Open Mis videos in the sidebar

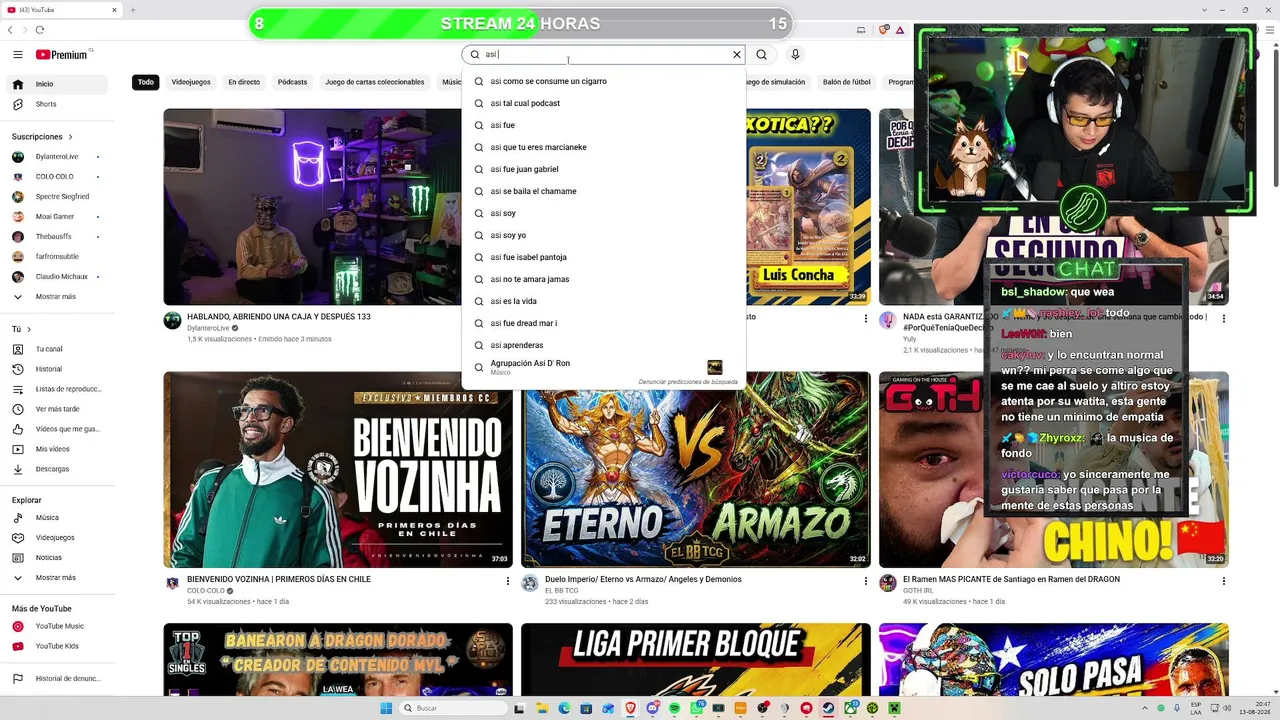(x=57, y=449)
